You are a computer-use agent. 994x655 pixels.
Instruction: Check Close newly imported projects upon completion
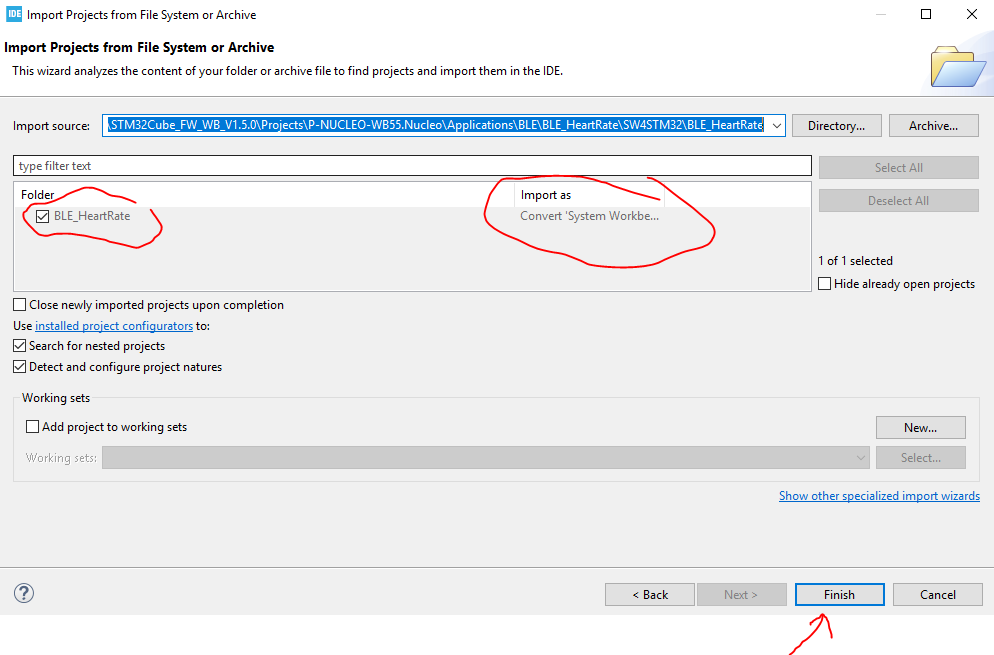(20, 304)
